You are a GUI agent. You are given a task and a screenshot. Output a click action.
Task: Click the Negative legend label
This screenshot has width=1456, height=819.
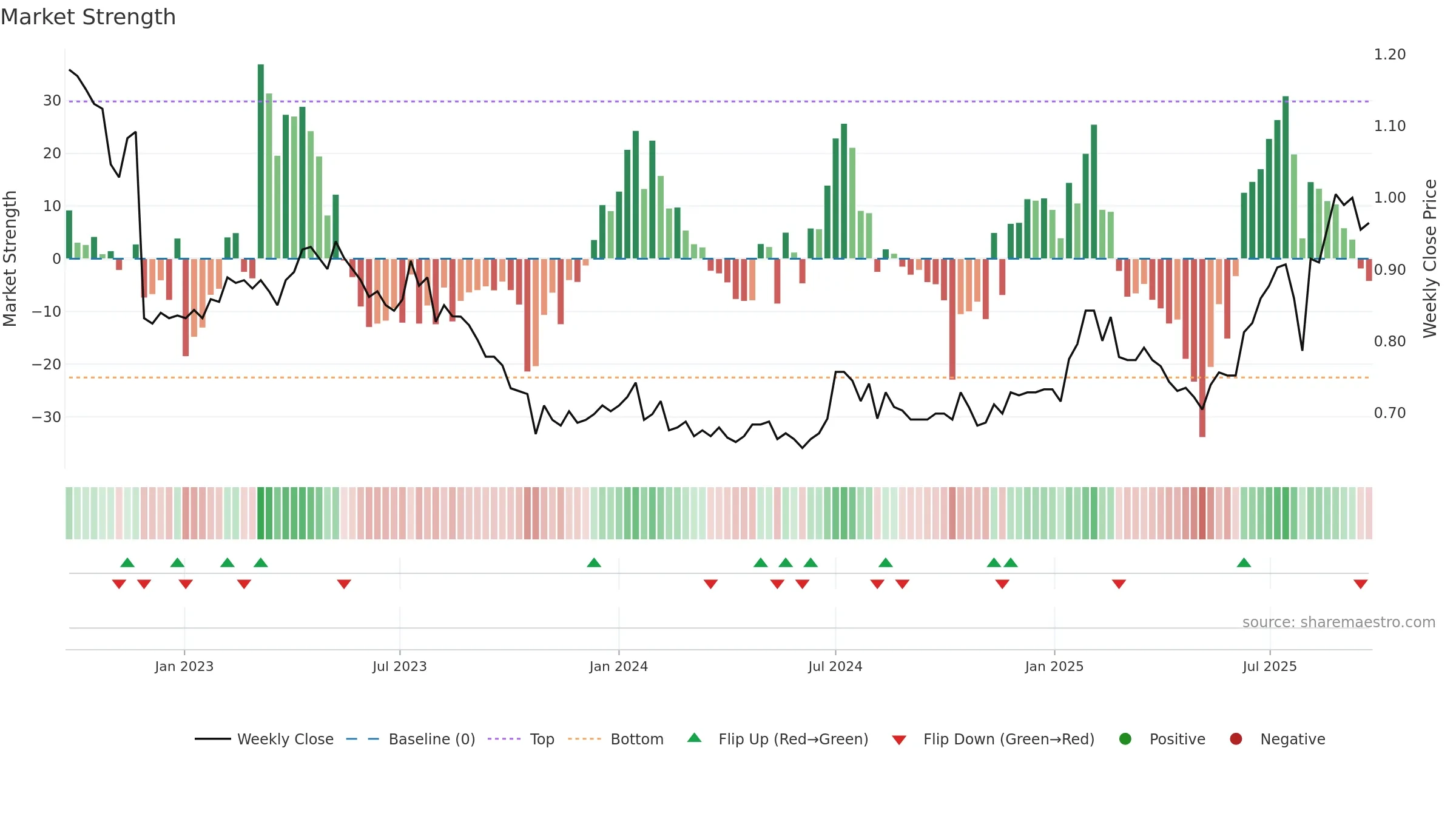(1293, 739)
